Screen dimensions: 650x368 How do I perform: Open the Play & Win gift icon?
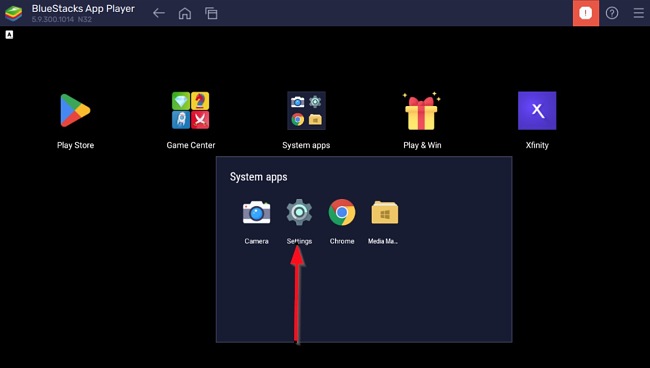tap(422, 111)
